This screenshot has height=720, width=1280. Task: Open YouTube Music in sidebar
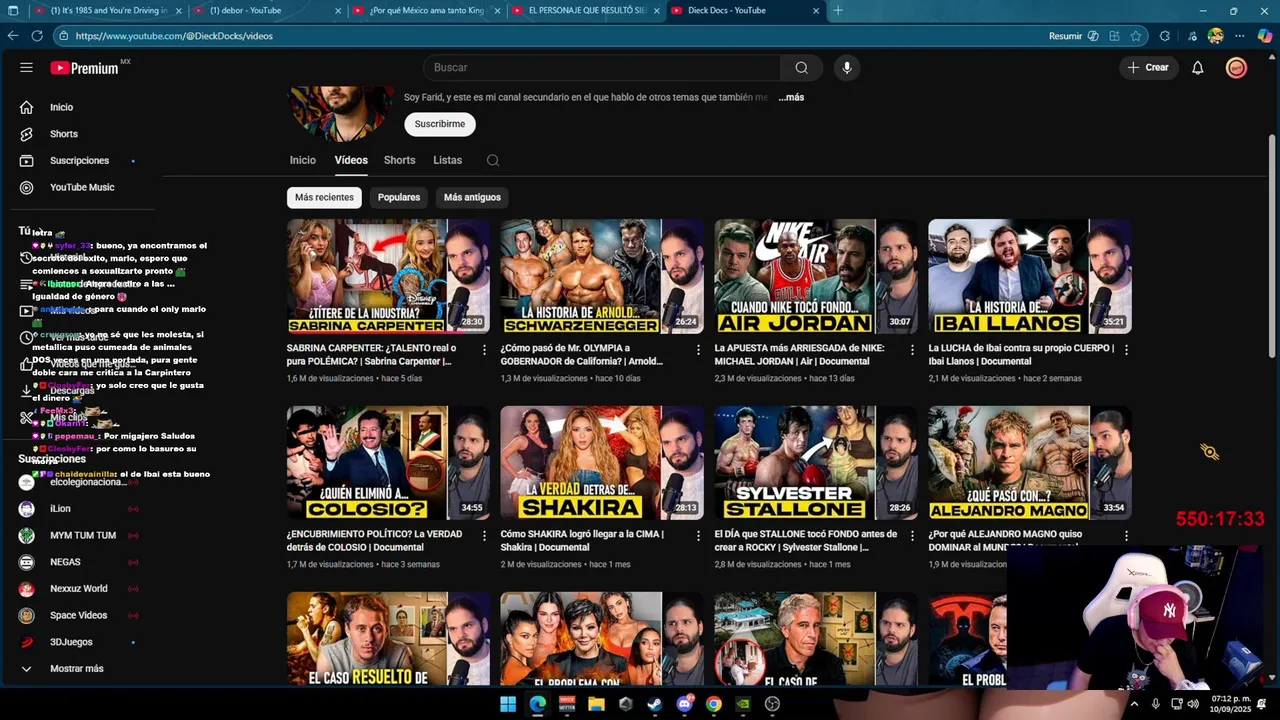tap(82, 187)
